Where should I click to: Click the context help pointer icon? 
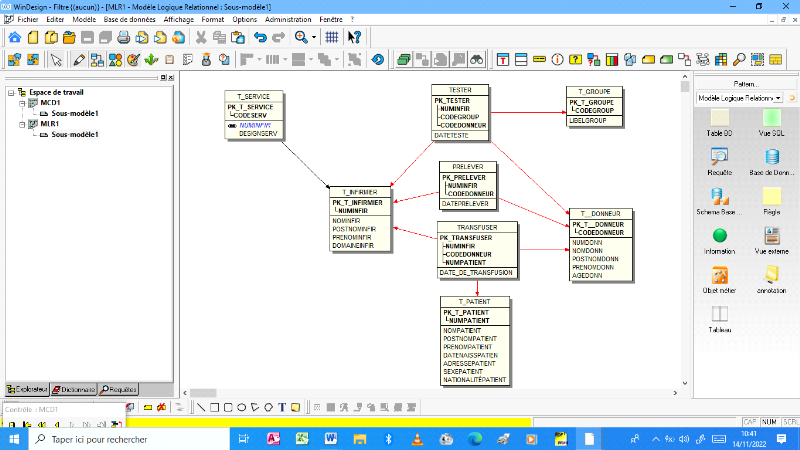coord(354,37)
